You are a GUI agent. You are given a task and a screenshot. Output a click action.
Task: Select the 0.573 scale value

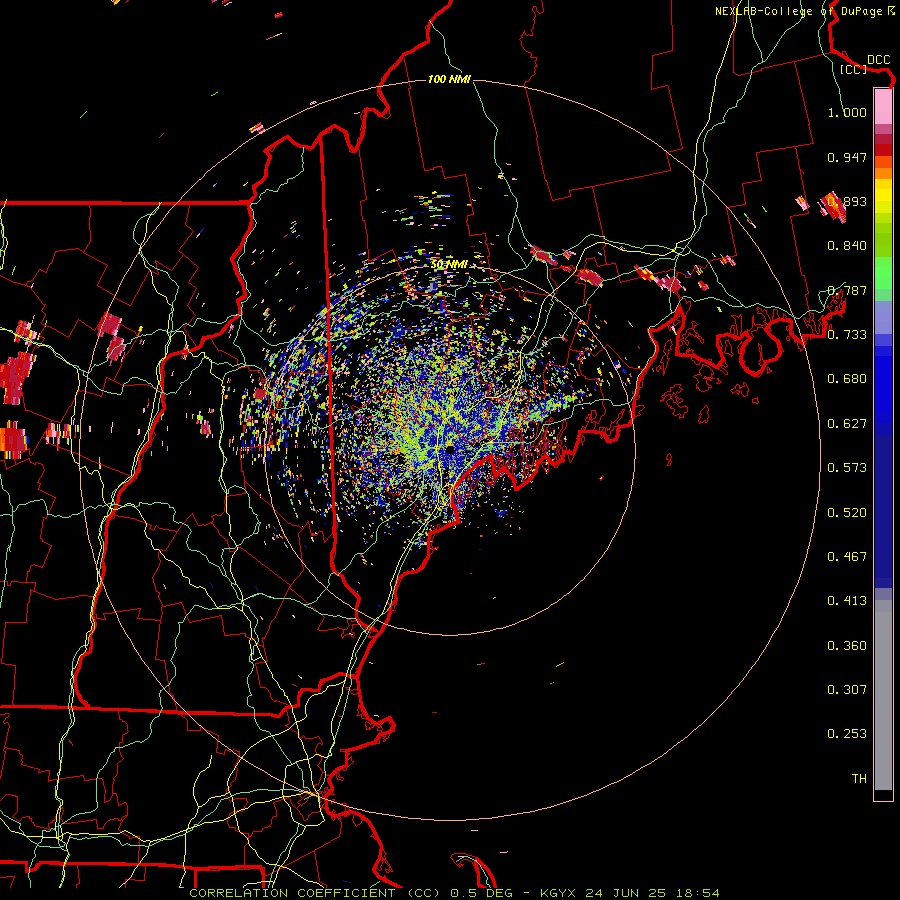847,468
